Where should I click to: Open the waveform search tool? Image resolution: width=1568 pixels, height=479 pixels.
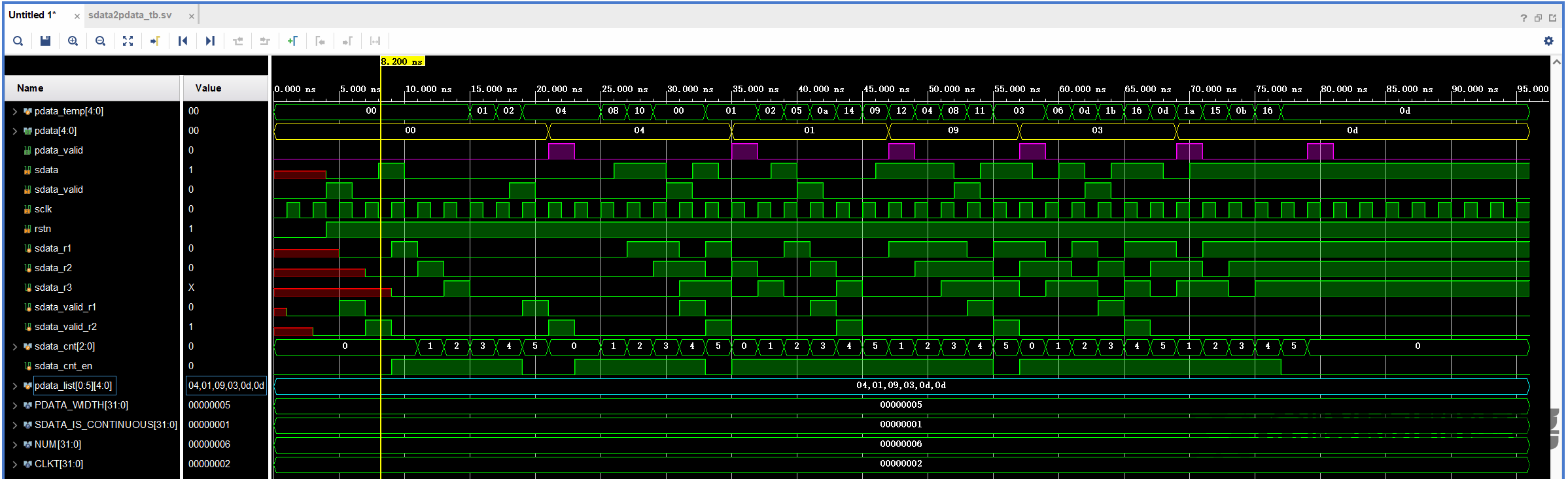click(18, 41)
